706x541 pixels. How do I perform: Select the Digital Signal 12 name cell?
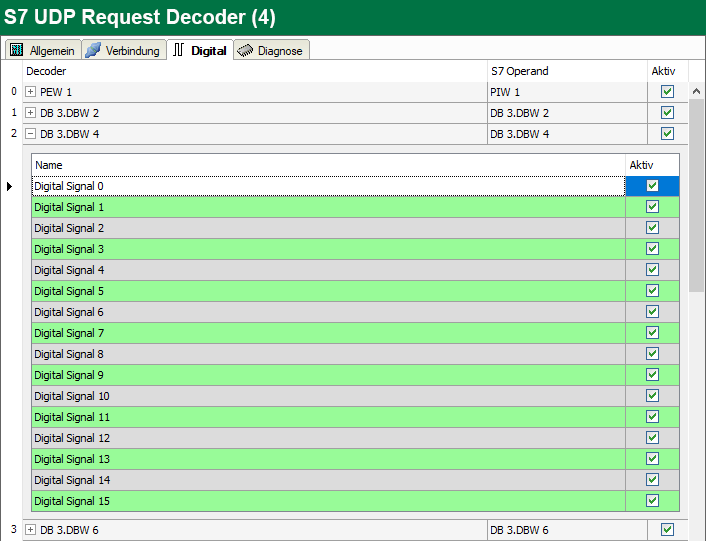[x=328, y=438]
